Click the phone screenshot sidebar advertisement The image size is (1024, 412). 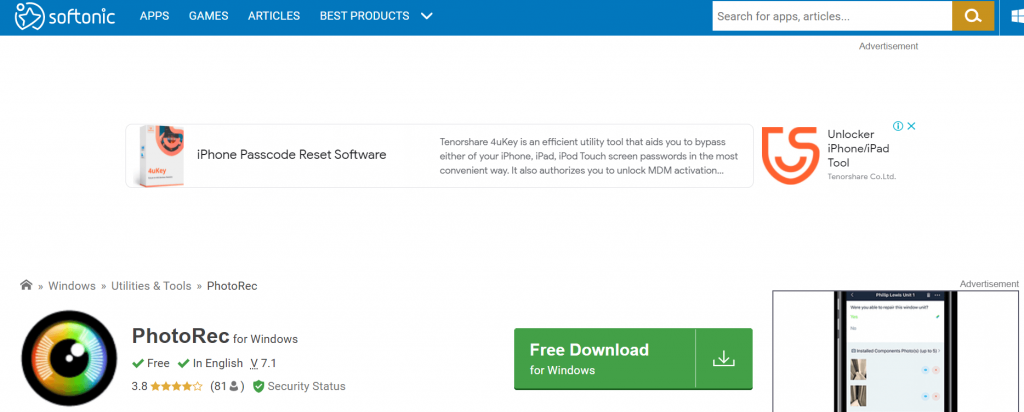[895, 351]
